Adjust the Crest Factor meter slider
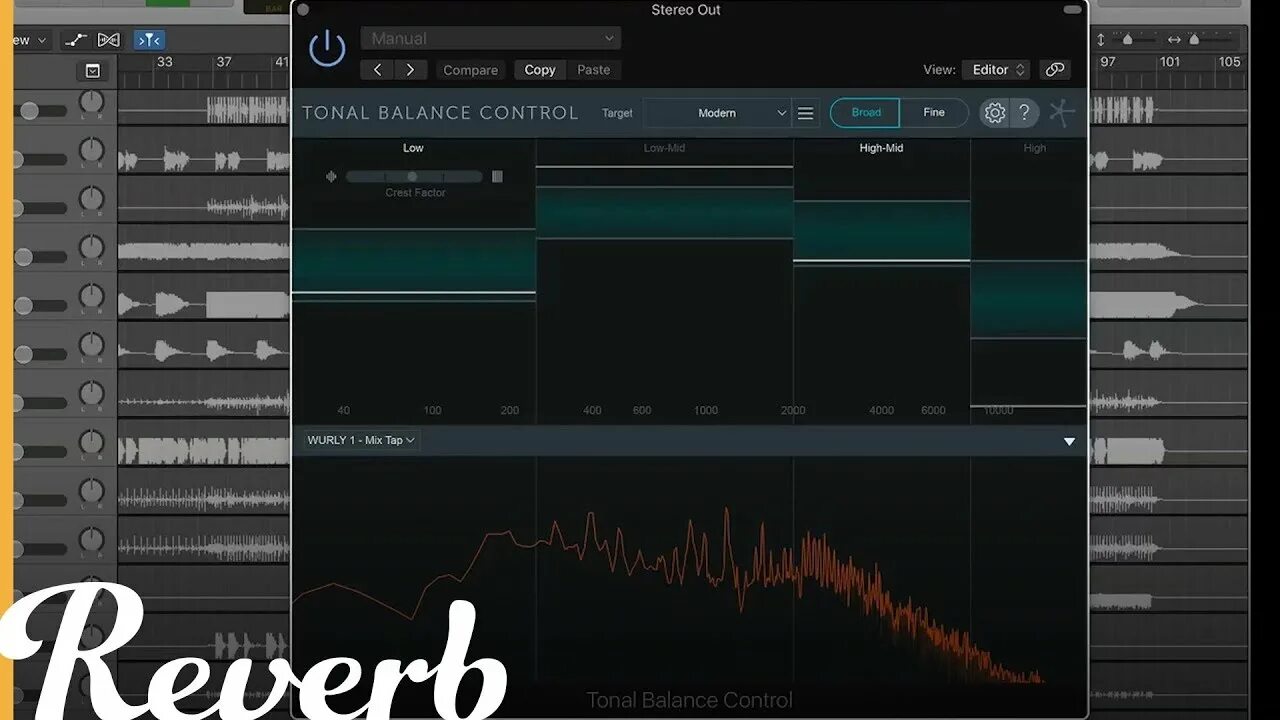The height and width of the screenshot is (720, 1280). tap(414, 177)
